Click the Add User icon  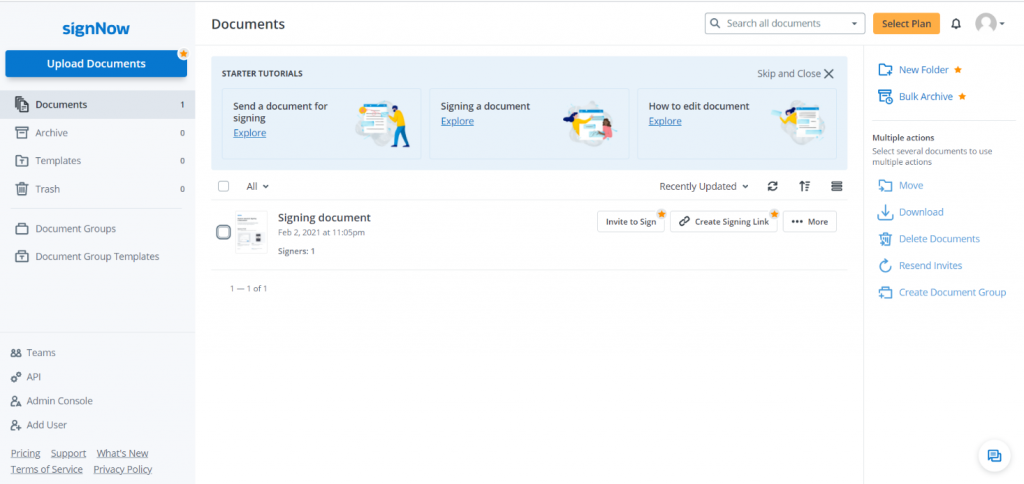16,425
